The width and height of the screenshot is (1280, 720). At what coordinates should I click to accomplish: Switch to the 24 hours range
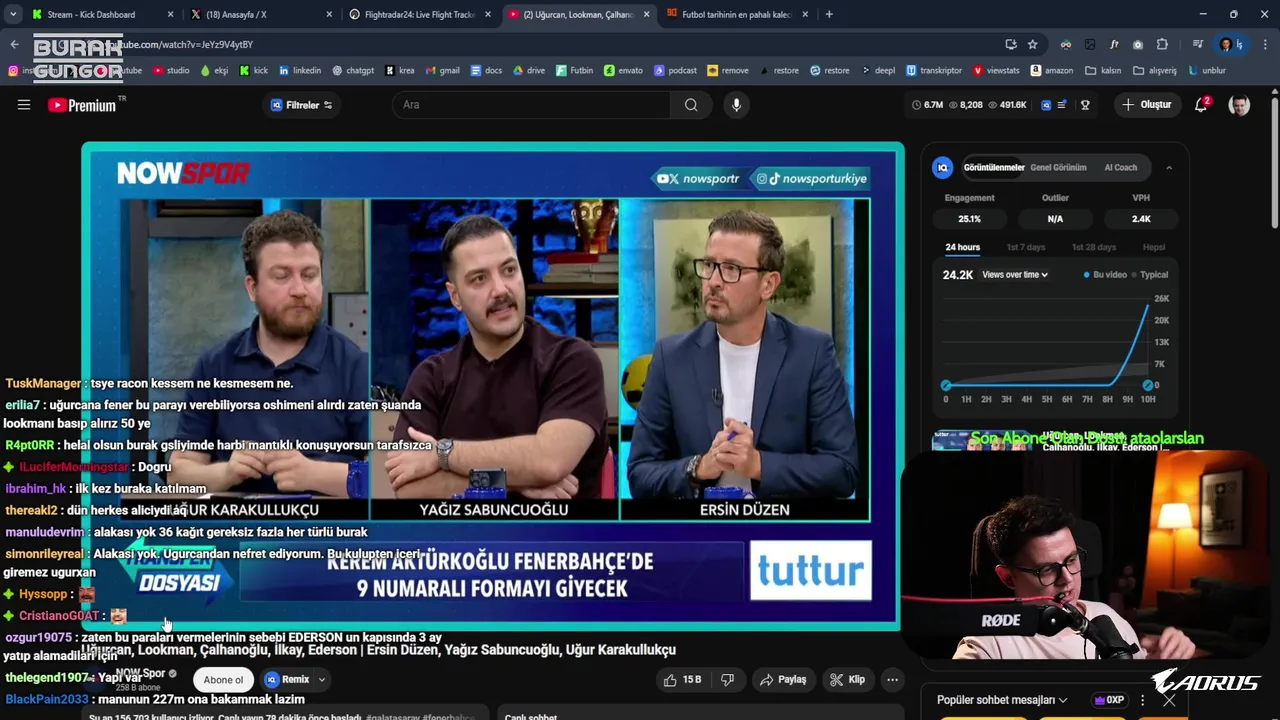(x=962, y=247)
